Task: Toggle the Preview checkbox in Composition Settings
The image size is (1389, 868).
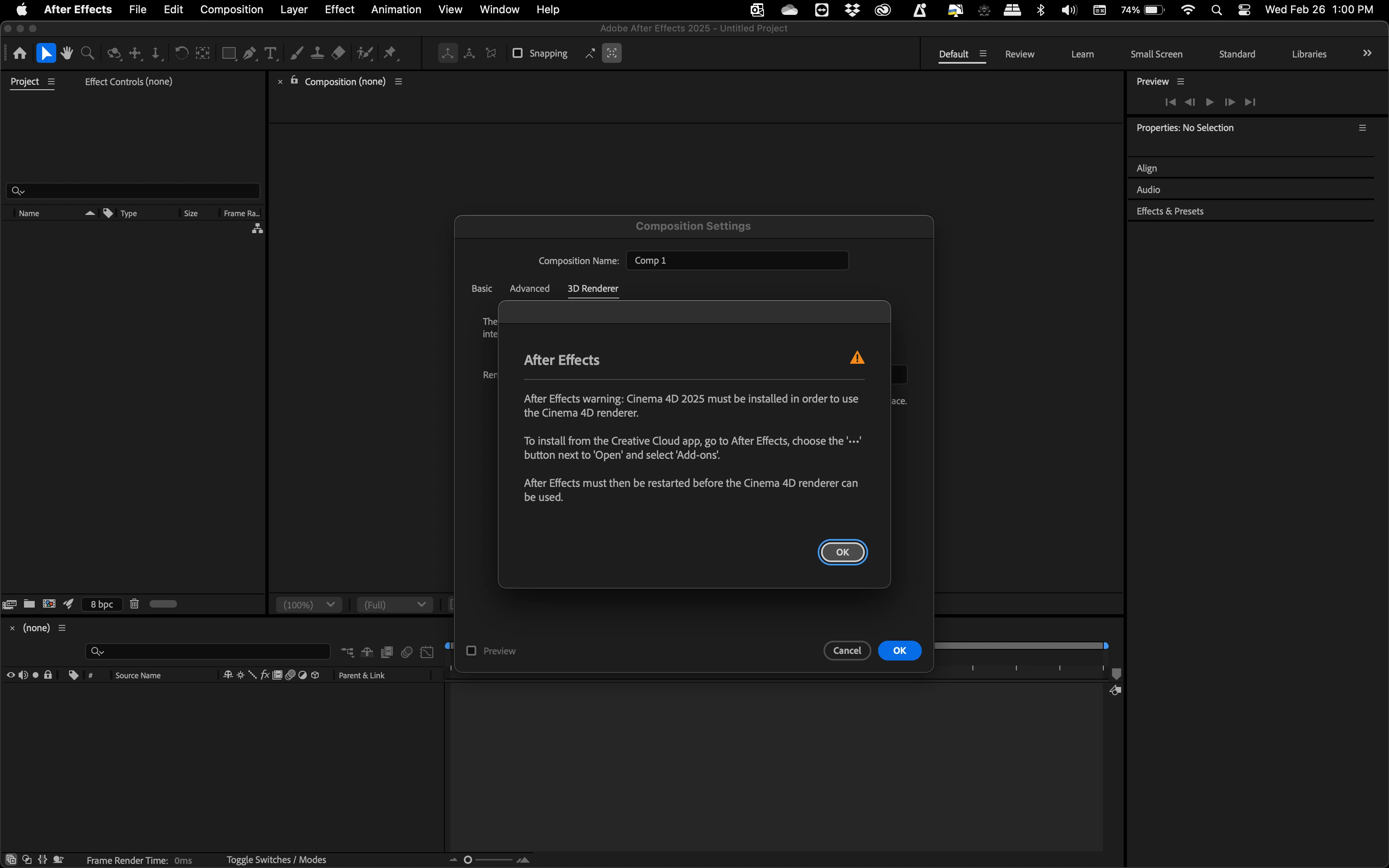Action: (471, 651)
